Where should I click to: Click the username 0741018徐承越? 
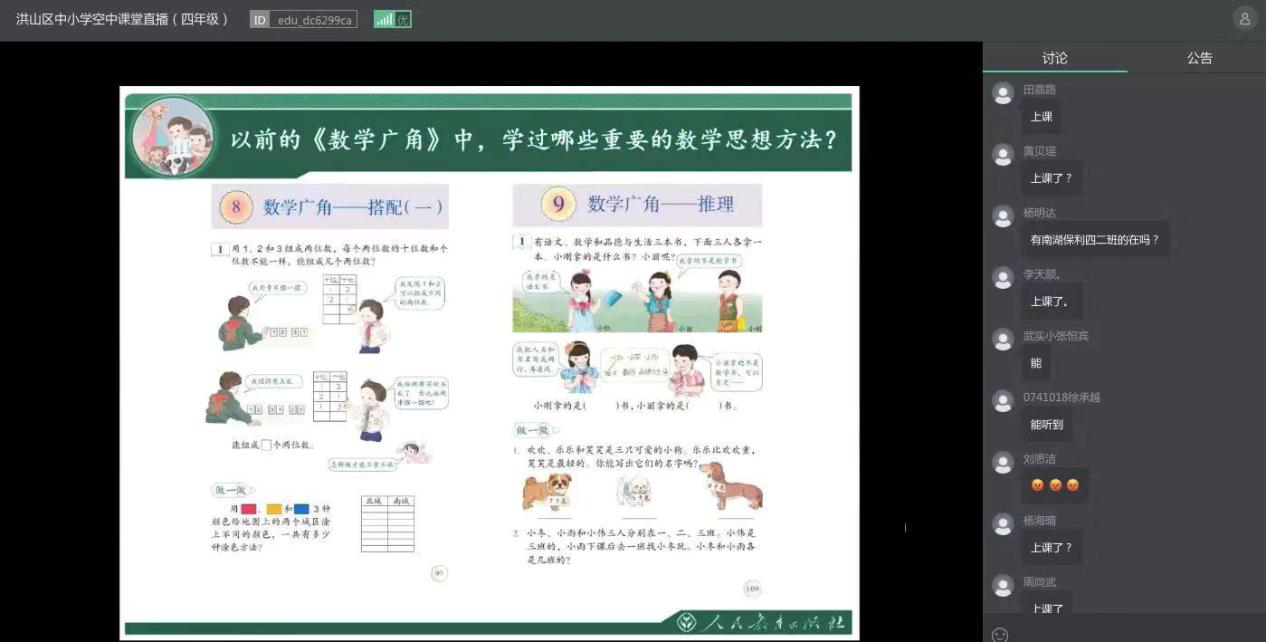coord(1062,397)
